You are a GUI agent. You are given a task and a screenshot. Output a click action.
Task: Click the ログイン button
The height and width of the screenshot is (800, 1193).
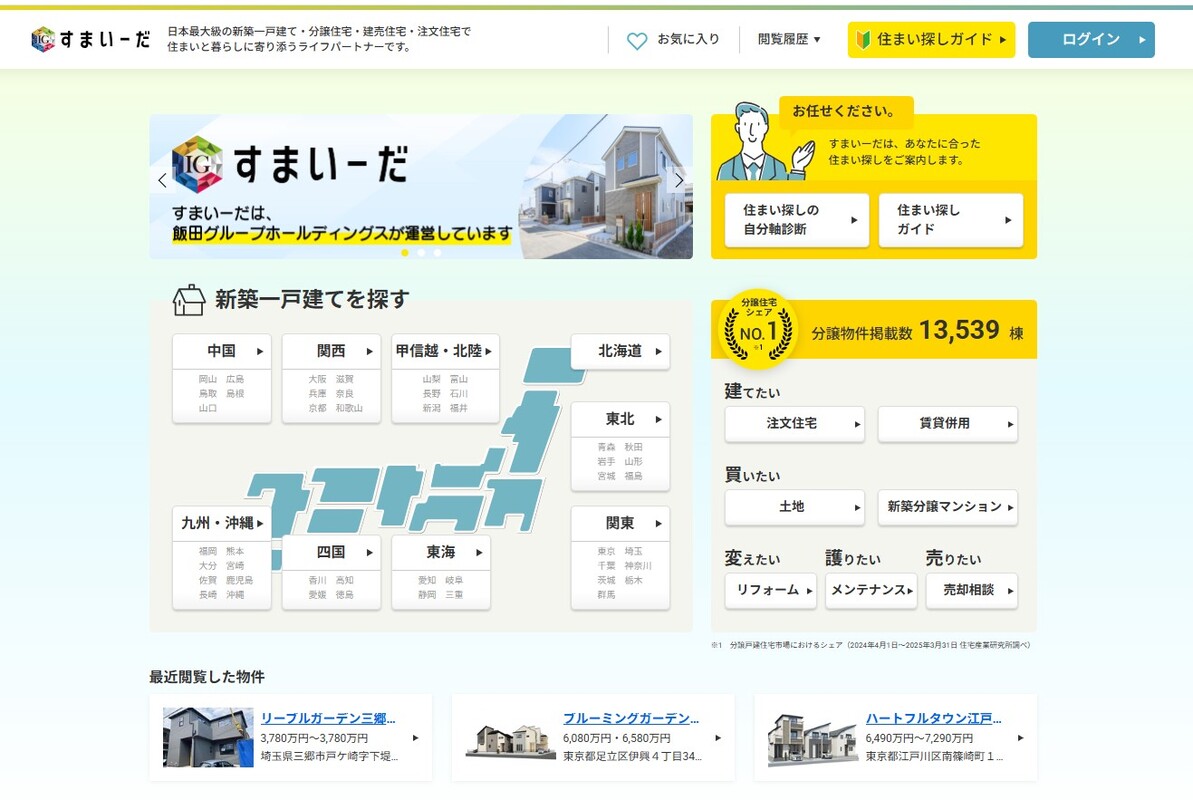pos(1091,40)
